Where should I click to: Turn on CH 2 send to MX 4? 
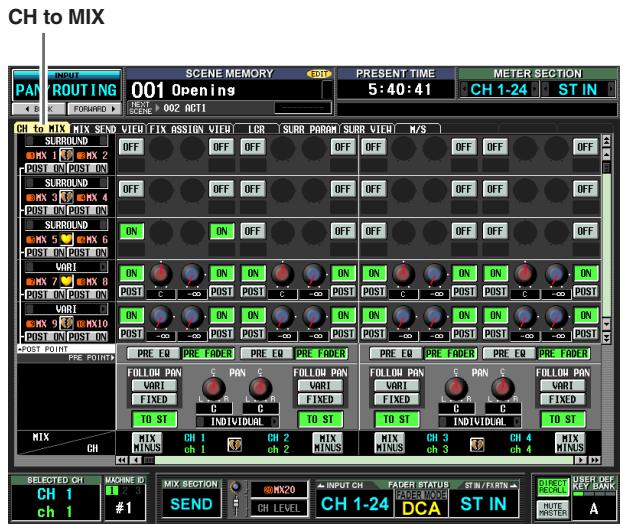point(342,189)
